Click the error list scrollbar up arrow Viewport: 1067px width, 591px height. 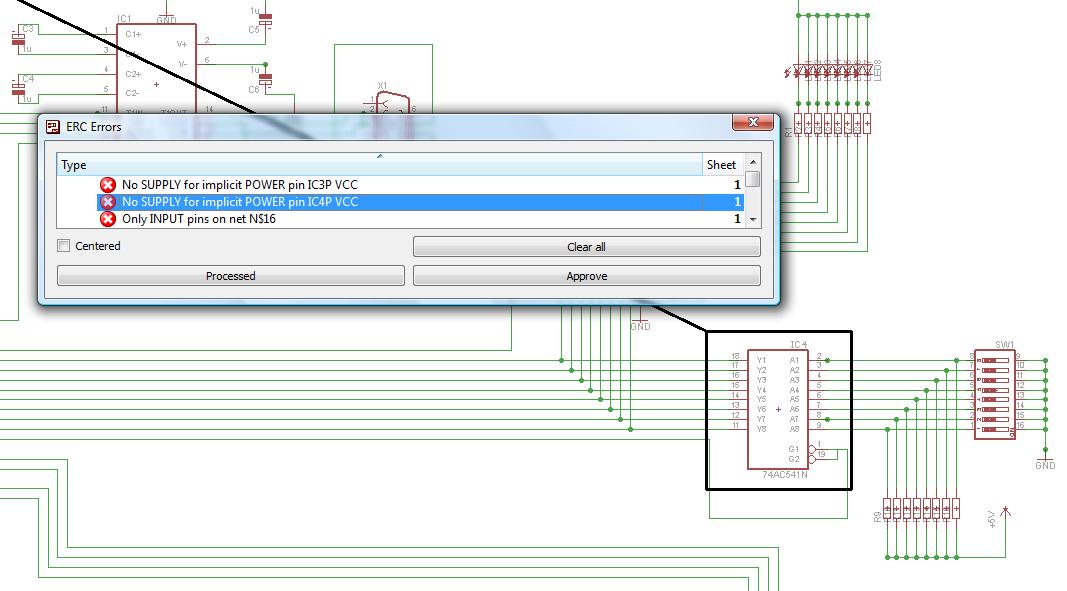point(753,162)
